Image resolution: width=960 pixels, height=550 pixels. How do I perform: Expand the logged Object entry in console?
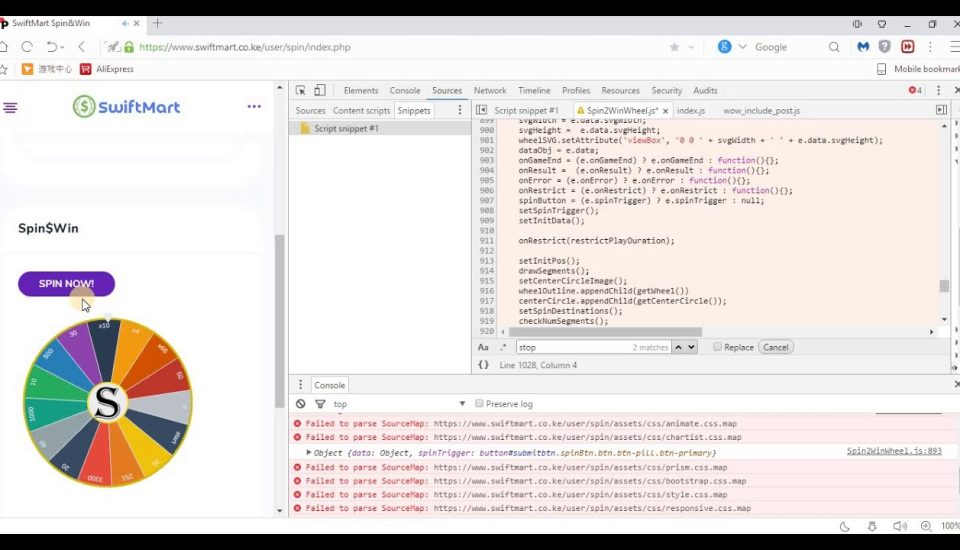[x=309, y=453]
